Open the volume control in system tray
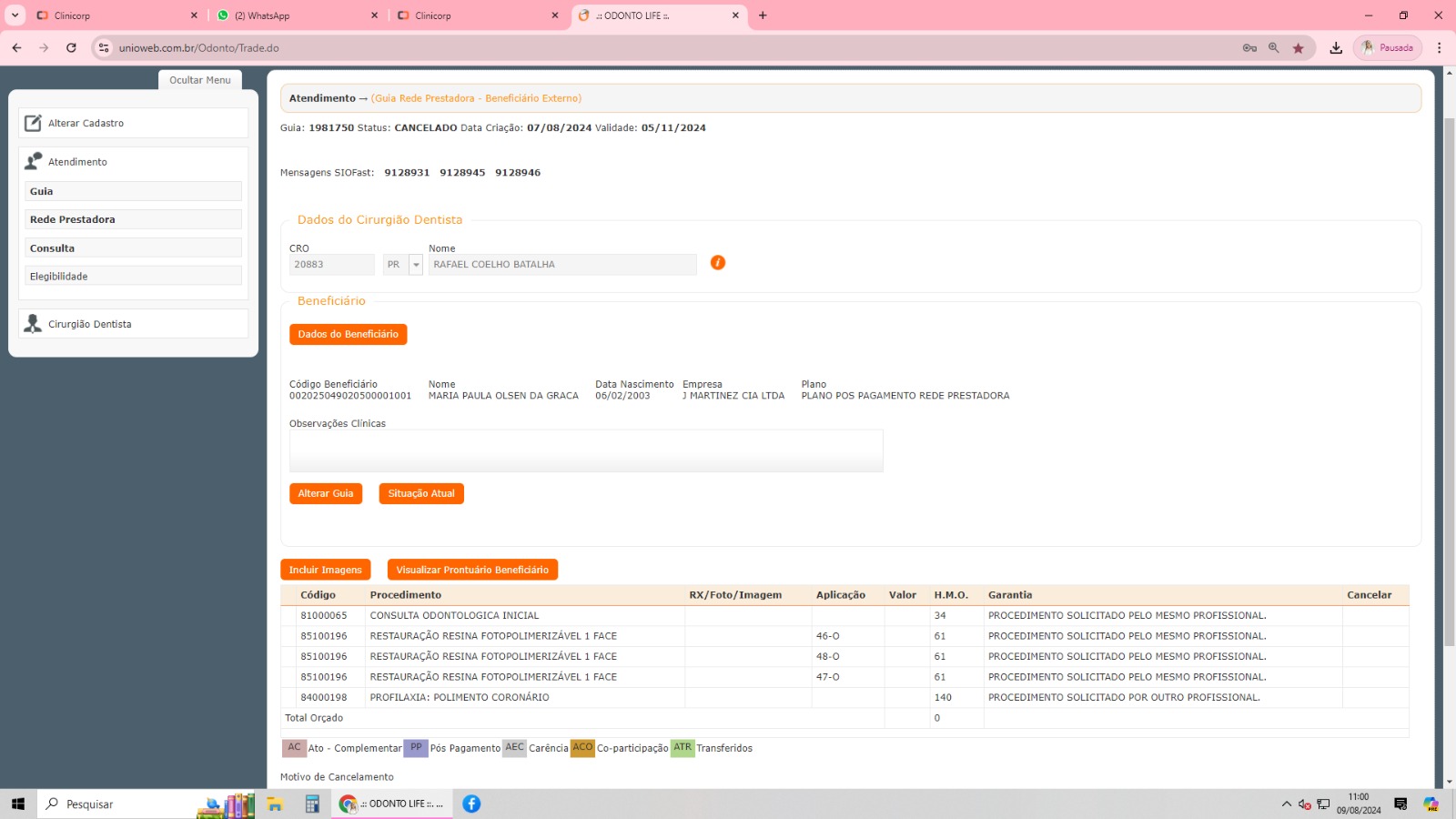1456x819 pixels. (1304, 804)
